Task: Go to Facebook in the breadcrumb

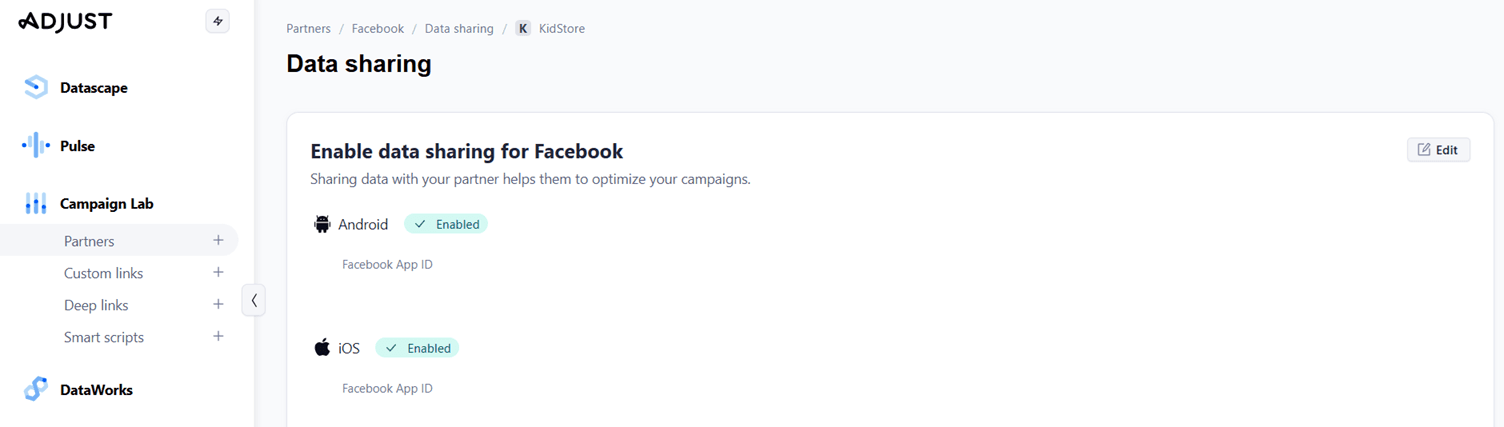Action: click(378, 29)
